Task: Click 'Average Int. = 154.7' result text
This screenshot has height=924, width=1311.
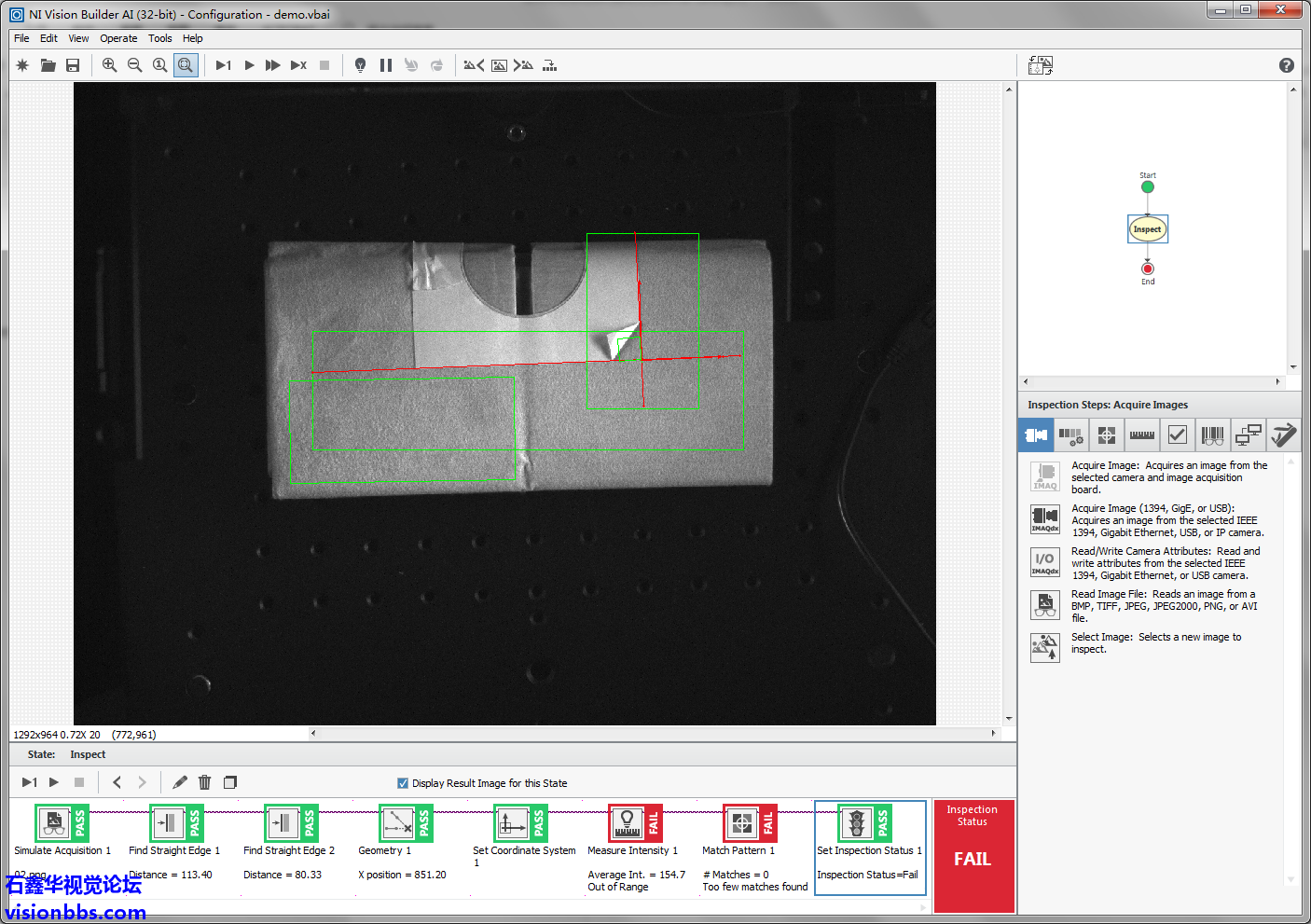Action: (x=636, y=875)
